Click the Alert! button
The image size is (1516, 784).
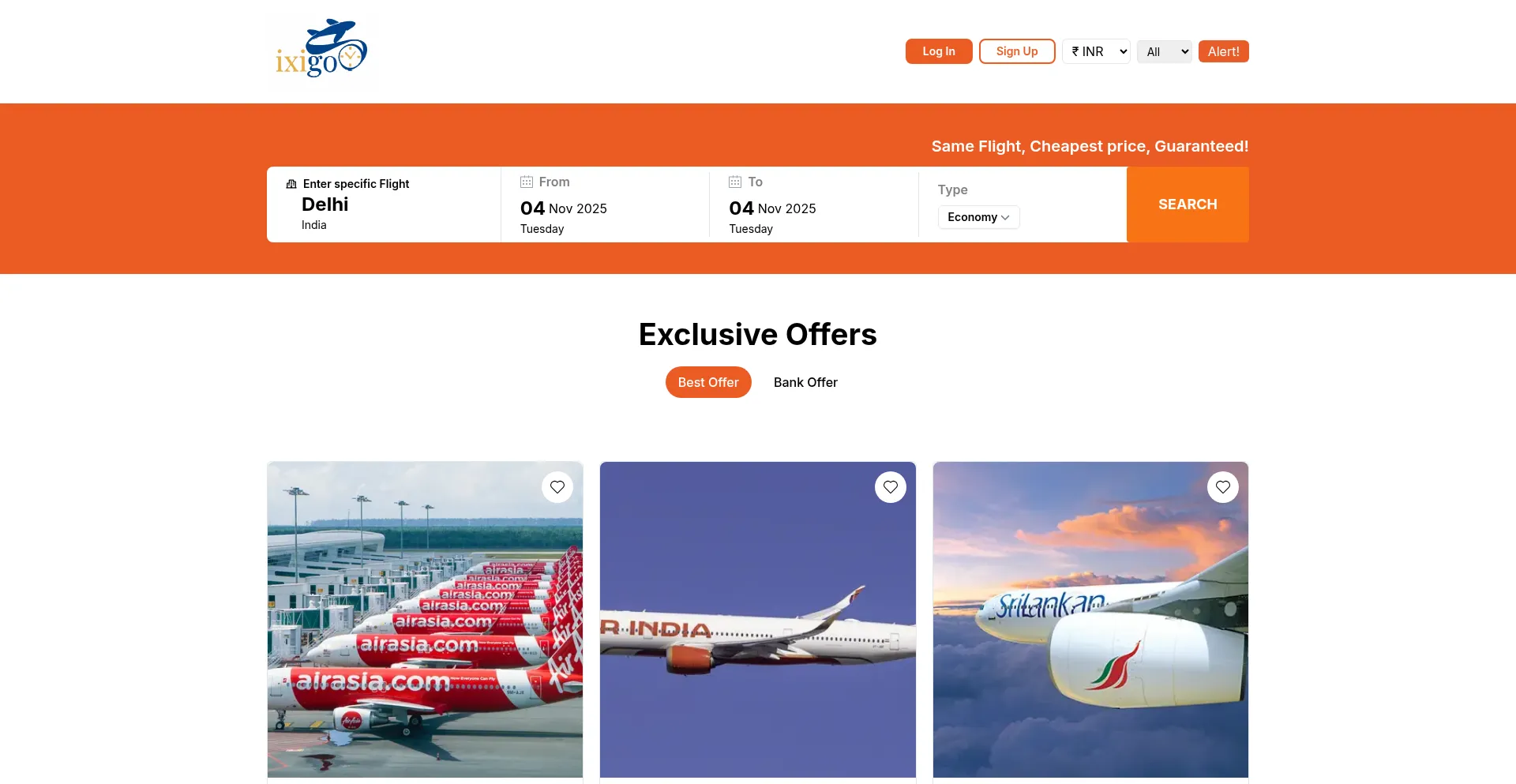coord(1223,51)
